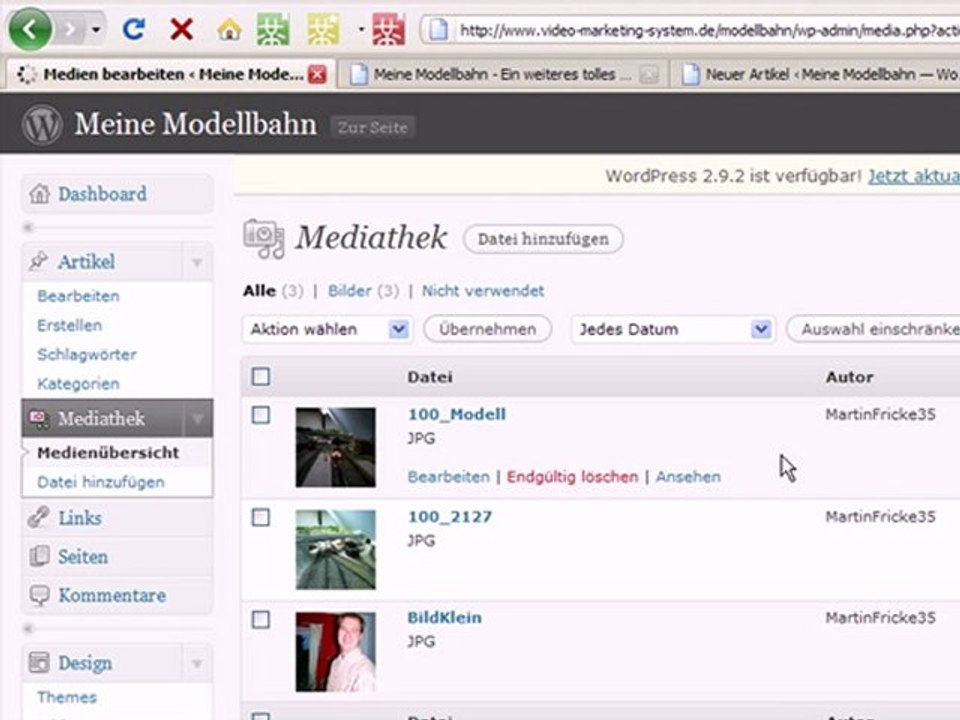Reload the page with the blue refresh icon

pyautogui.click(x=133, y=29)
